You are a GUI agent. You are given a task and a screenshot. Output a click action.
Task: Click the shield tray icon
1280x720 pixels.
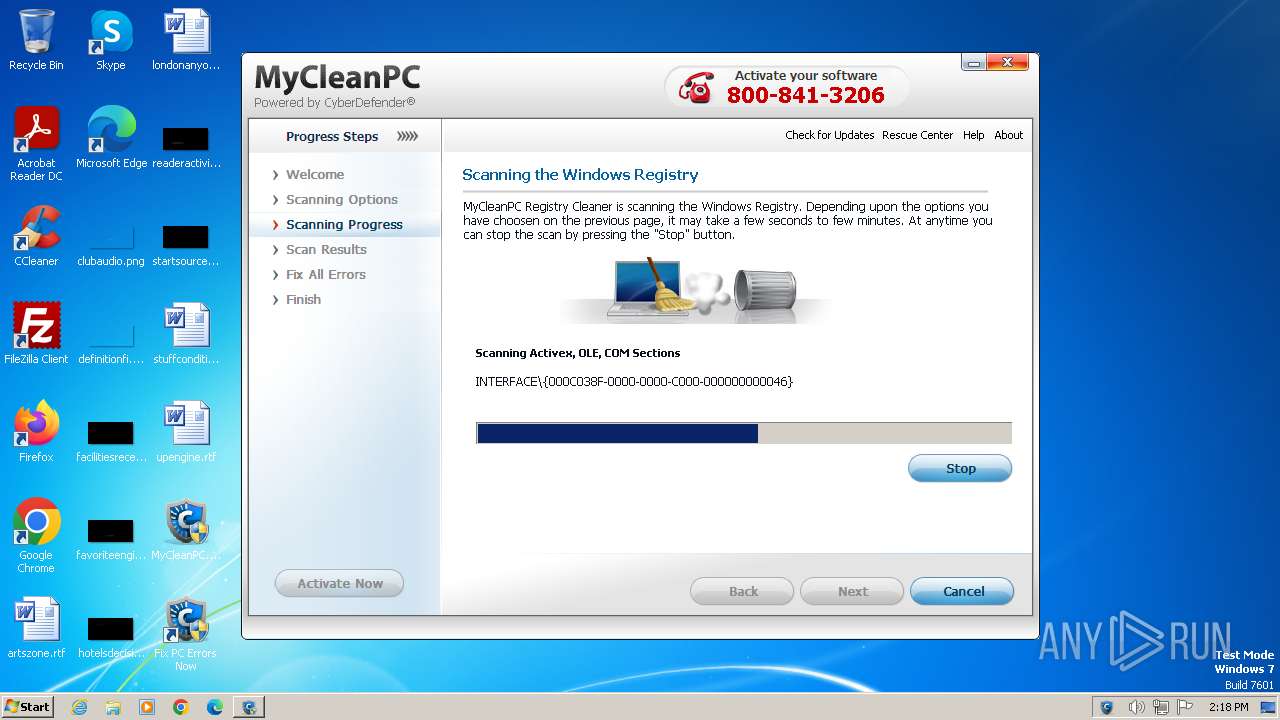(x=1107, y=707)
